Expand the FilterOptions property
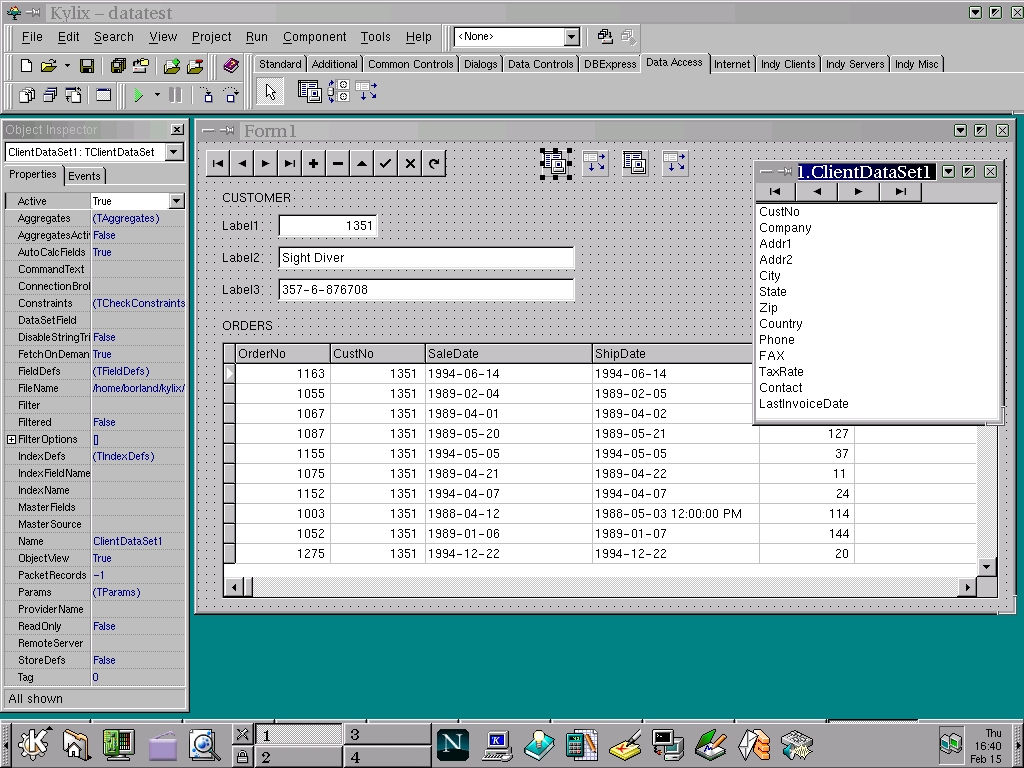Viewport: 1024px width, 768px height. pos(12,440)
